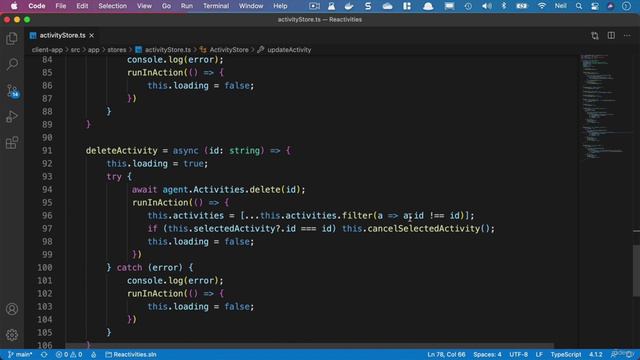Click the updateActivity breadcrumb
Image resolution: width=640 pixels, height=360 pixels.
pos(284,50)
